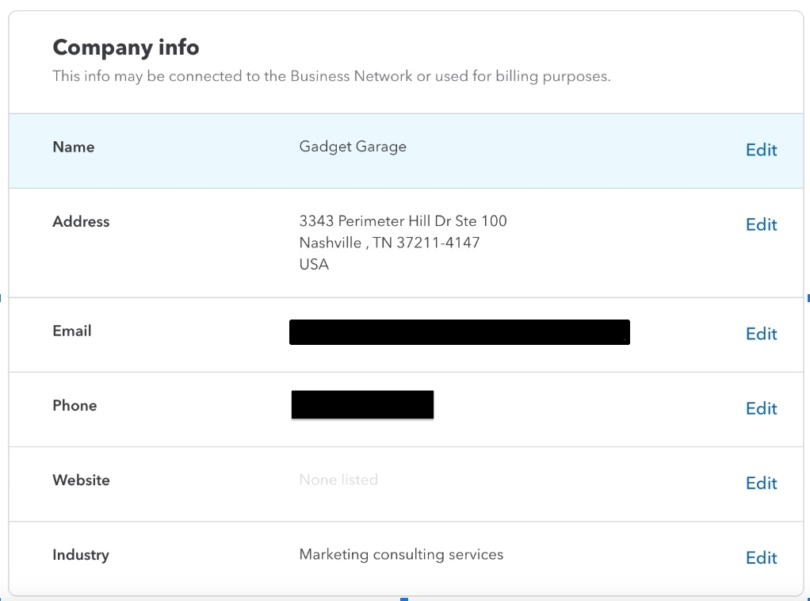The width and height of the screenshot is (810, 601).
Task: Edit the company Name field
Action: click(x=762, y=149)
